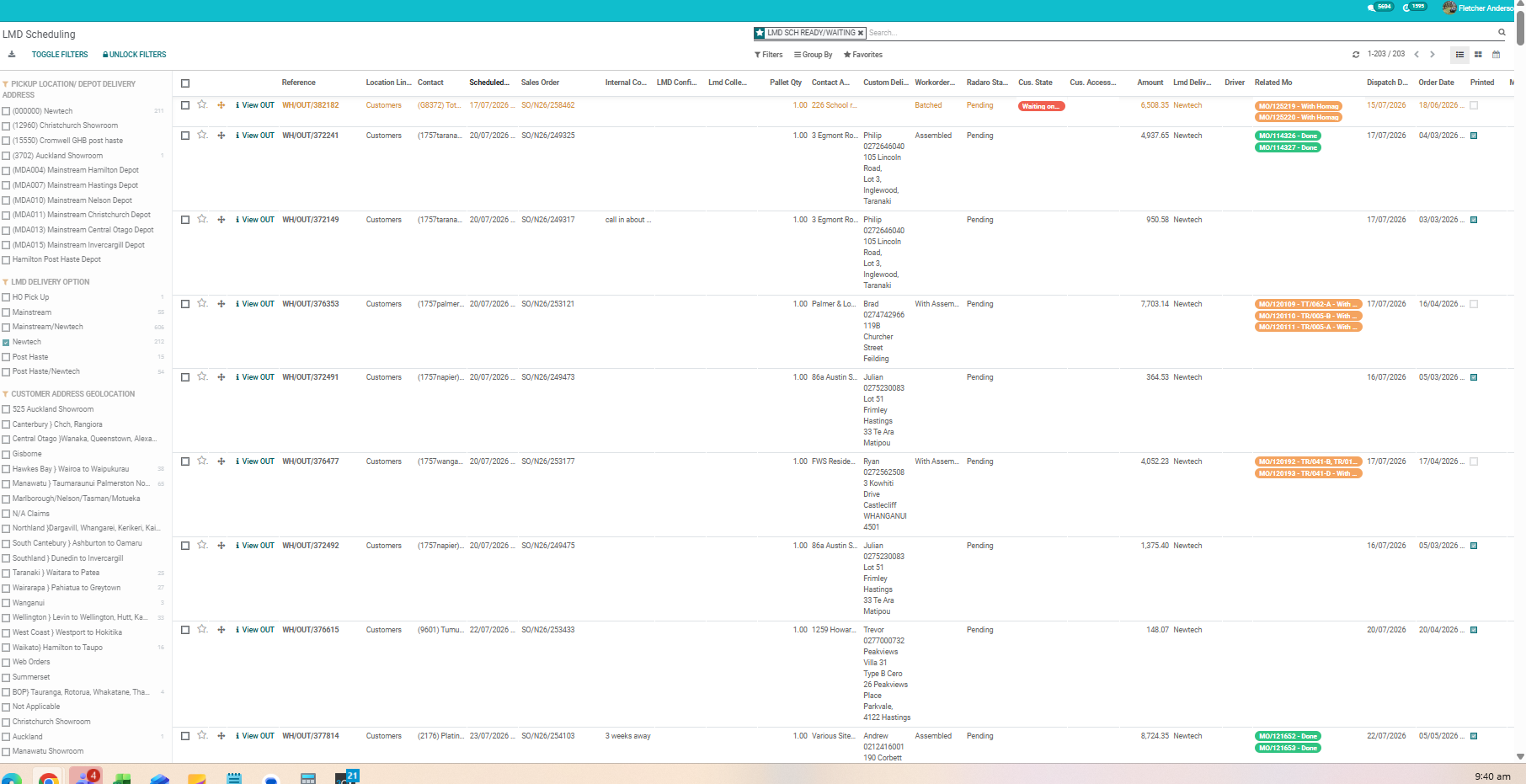Sort by the Order Date column

pos(1436,83)
